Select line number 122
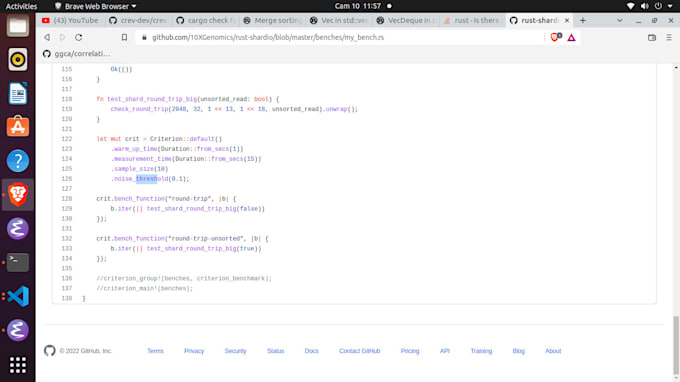 (x=67, y=139)
